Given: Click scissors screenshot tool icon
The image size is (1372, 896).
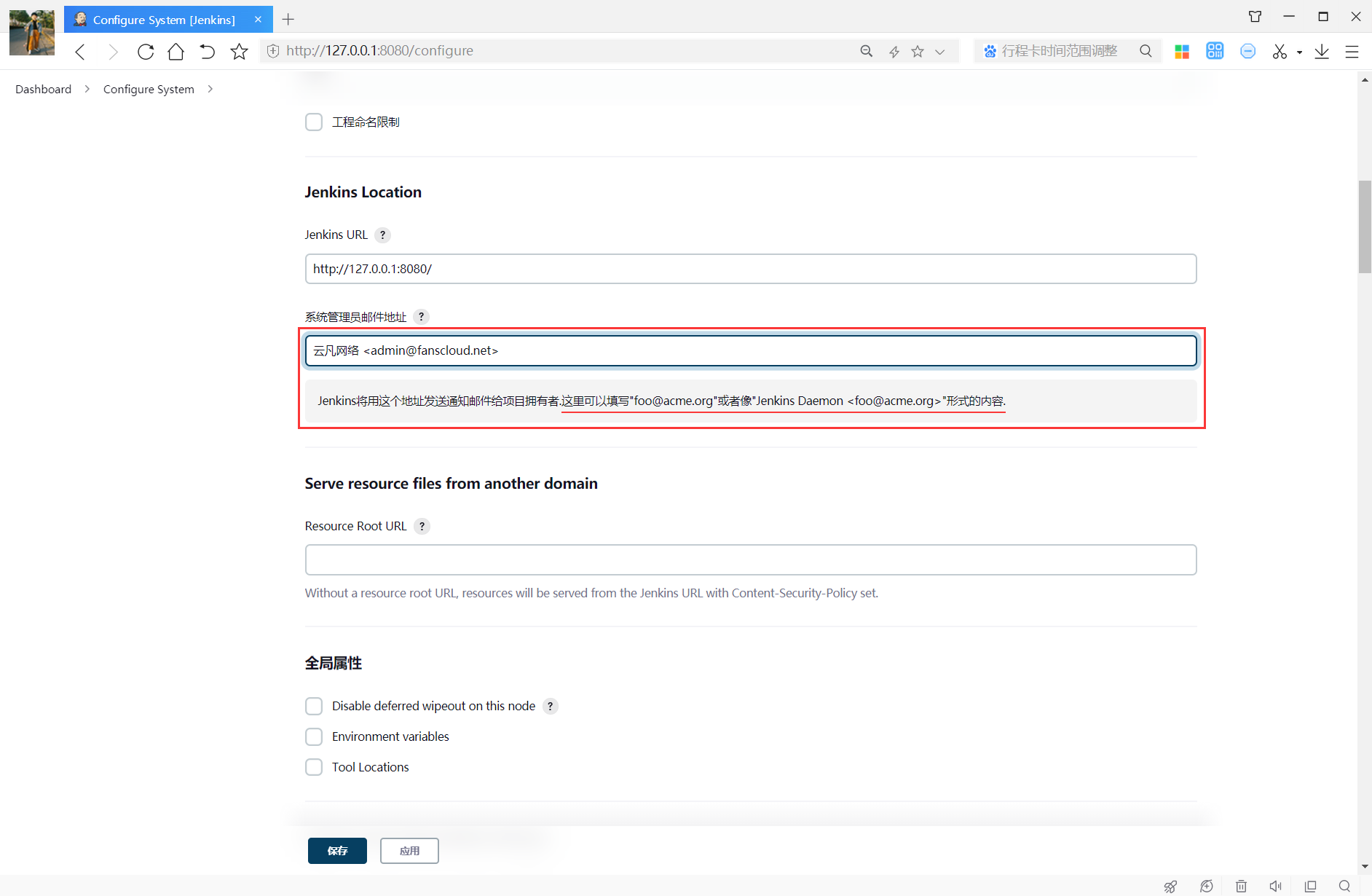Looking at the screenshot, I should 1280,51.
